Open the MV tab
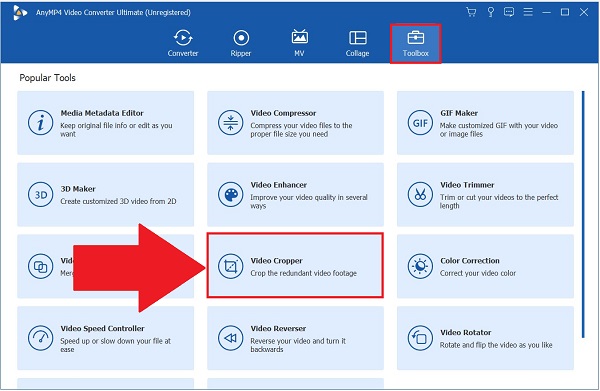The height and width of the screenshot is (391, 600). [299, 43]
